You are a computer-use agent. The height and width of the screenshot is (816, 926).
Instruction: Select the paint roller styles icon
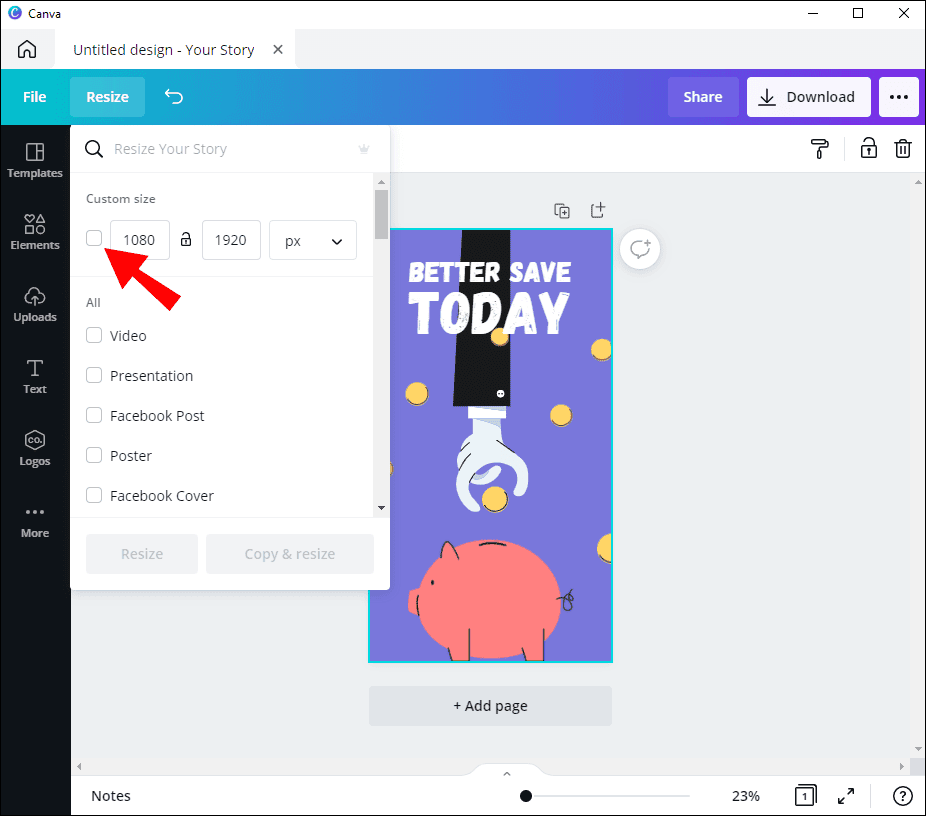[820, 148]
